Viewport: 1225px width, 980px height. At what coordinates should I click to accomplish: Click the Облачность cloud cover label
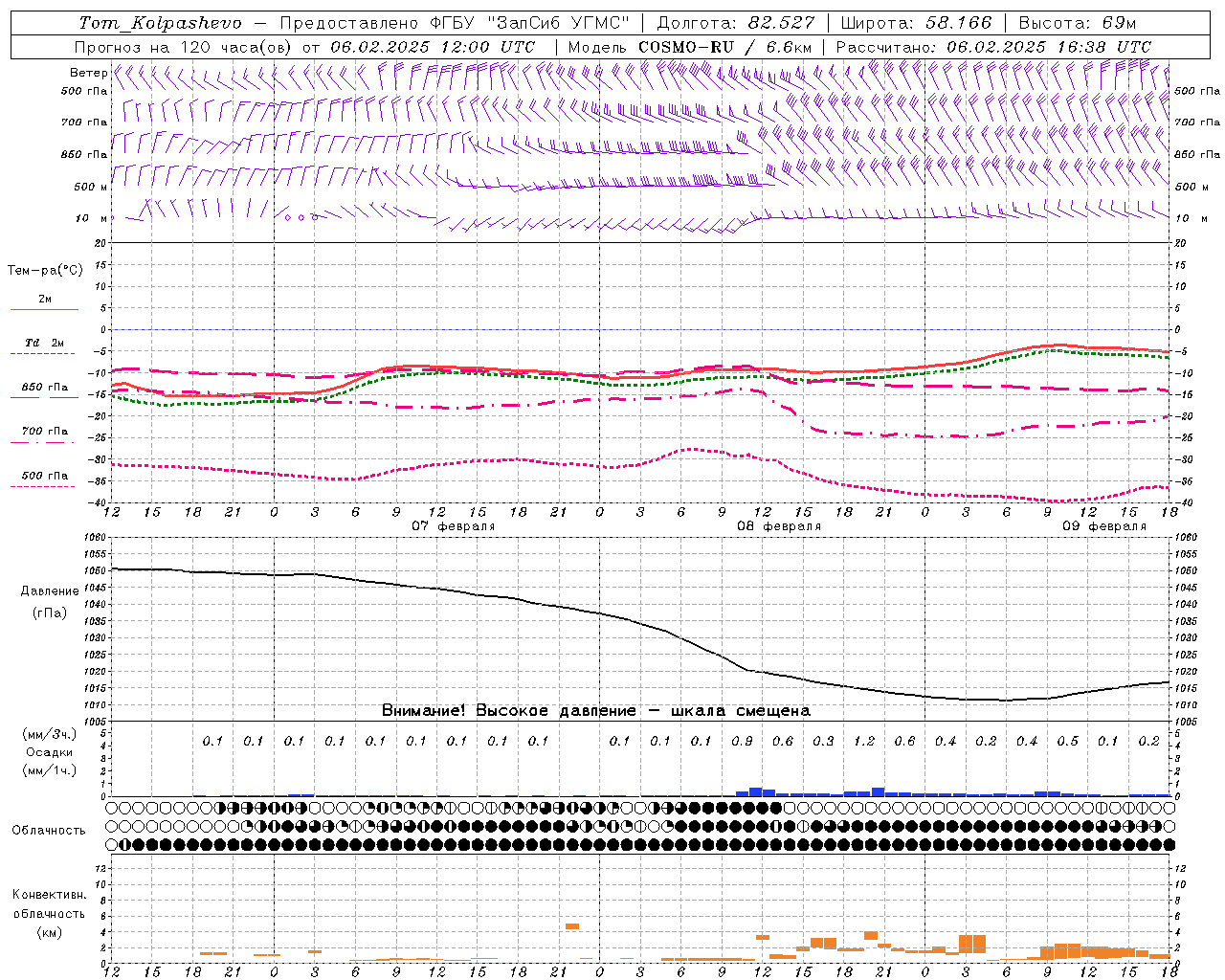(49, 831)
